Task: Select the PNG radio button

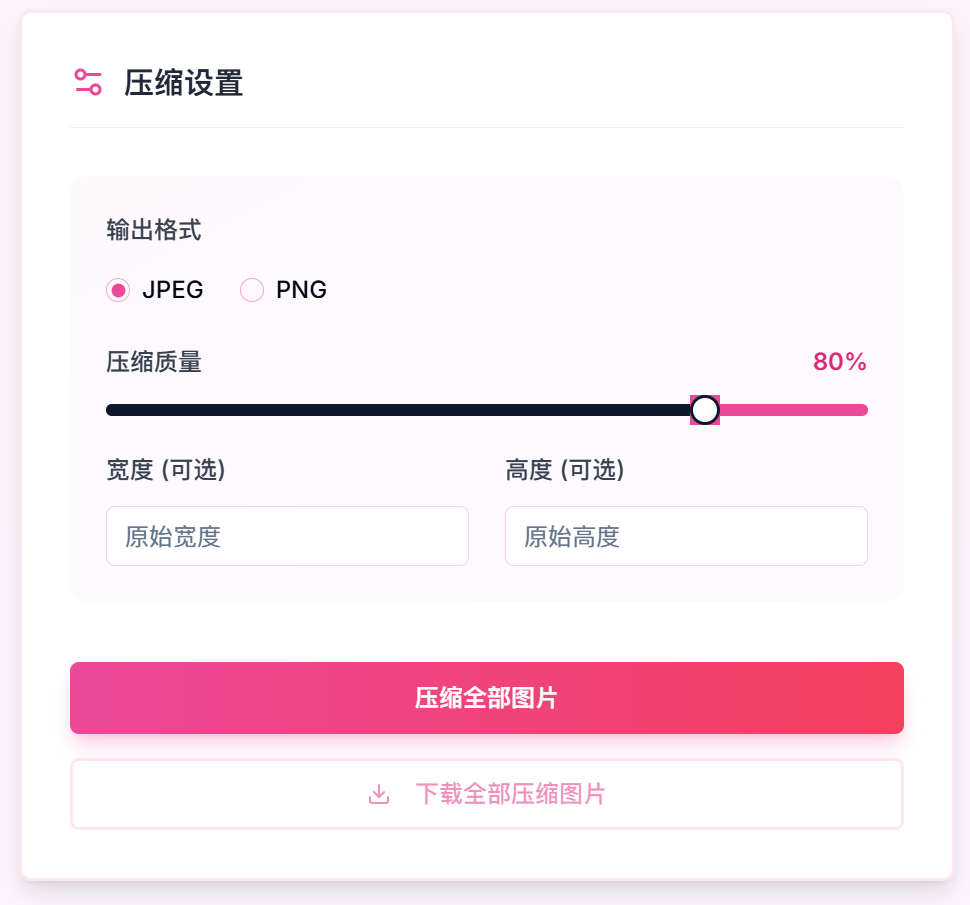Action: tap(252, 290)
